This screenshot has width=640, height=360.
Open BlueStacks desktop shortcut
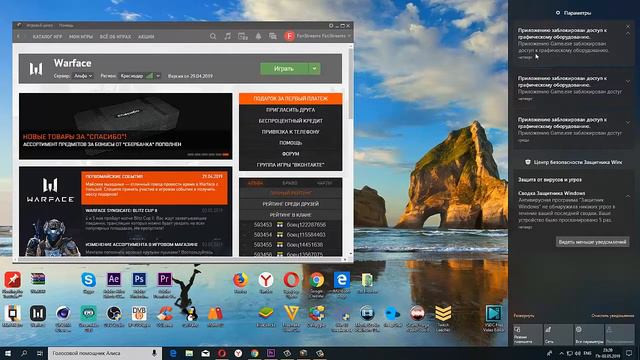266,316
